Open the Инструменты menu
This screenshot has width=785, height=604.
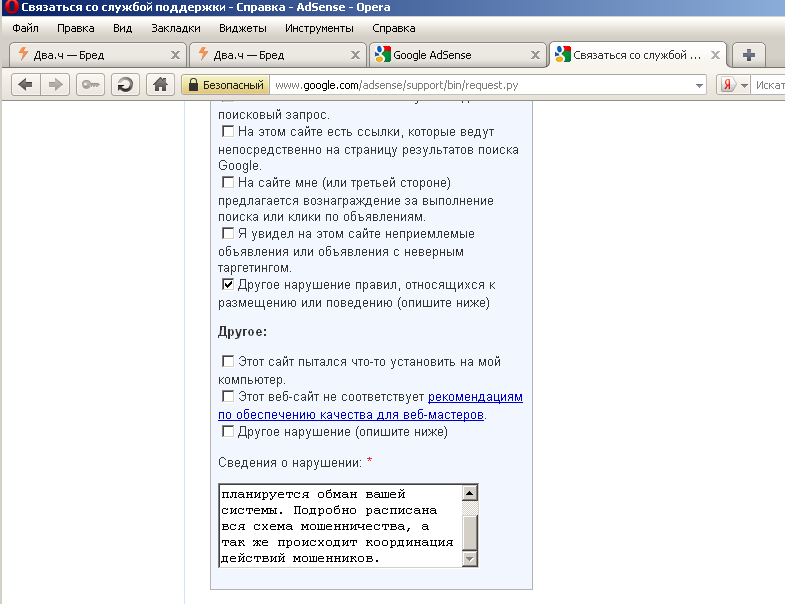[319, 28]
